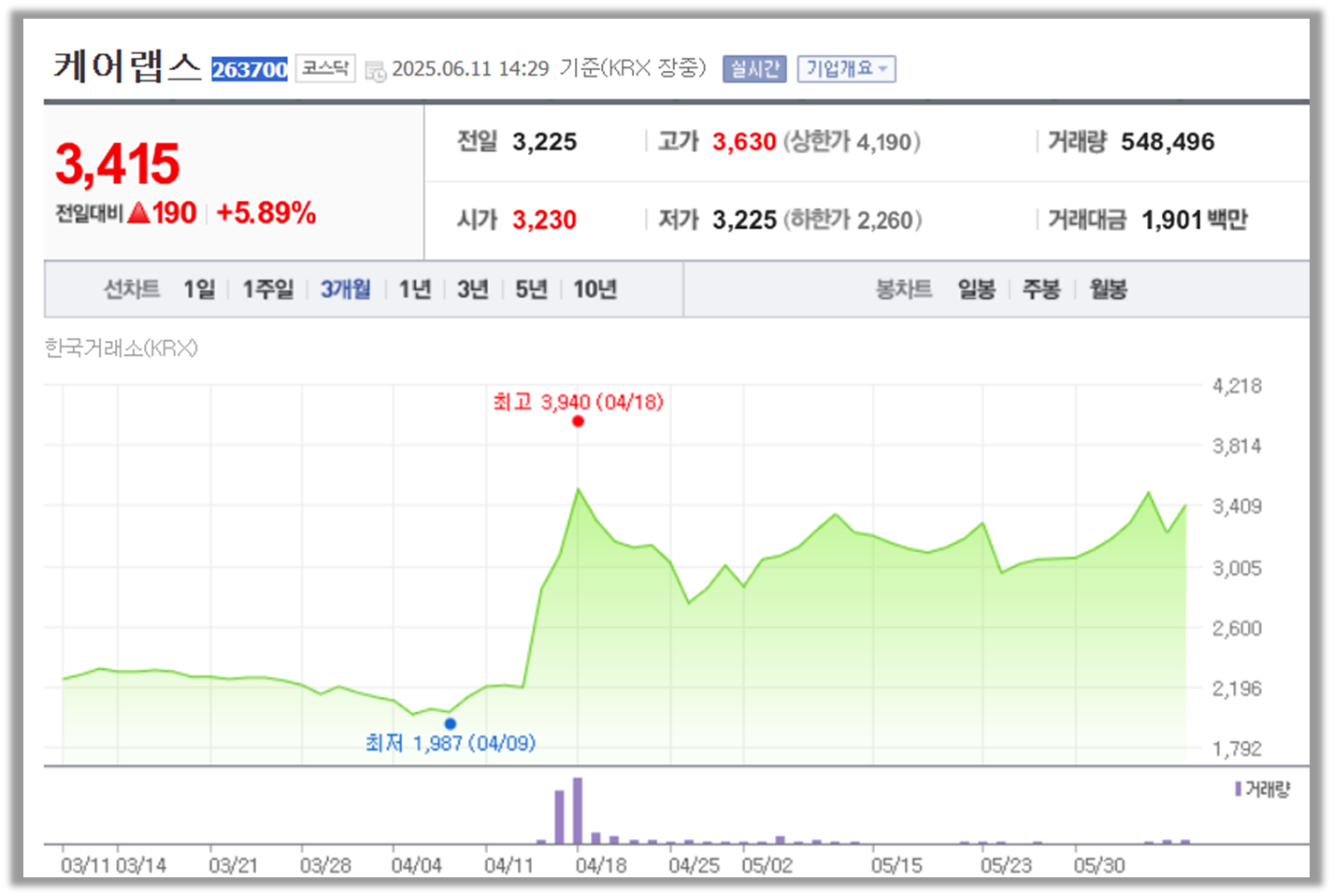Select the 1년 chart period
This screenshot has height=896, width=1333.
(x=414, y=290)
